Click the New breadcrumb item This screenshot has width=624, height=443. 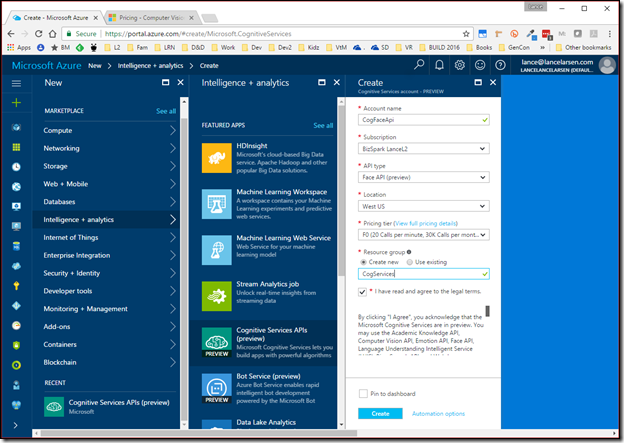pyautogui.click(x=95, y=66)
